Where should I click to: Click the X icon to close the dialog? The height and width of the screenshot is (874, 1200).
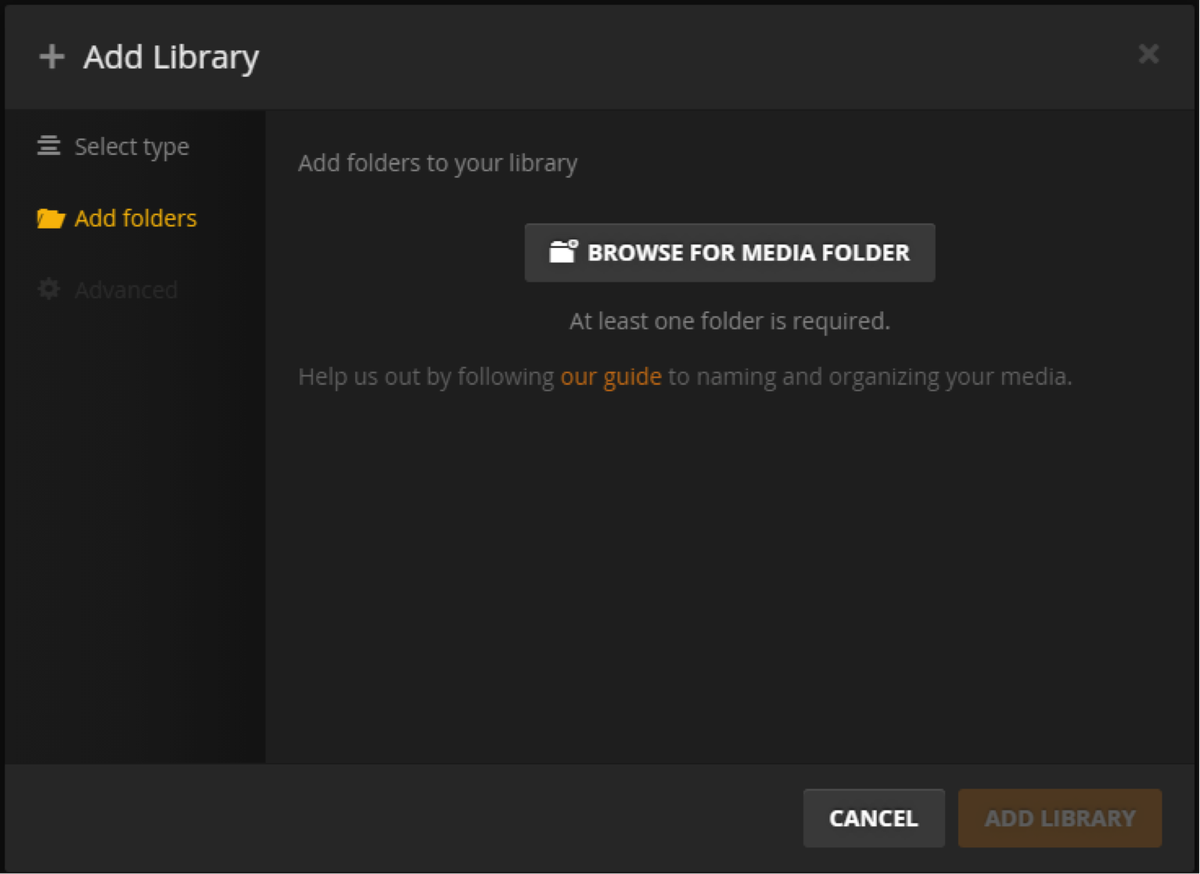tap(1148, 54)
